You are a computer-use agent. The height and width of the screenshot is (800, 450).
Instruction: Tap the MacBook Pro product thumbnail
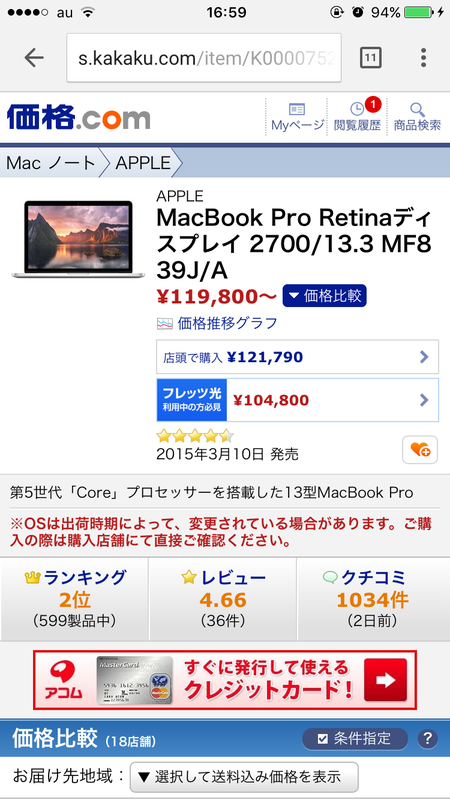pos(78,239)
